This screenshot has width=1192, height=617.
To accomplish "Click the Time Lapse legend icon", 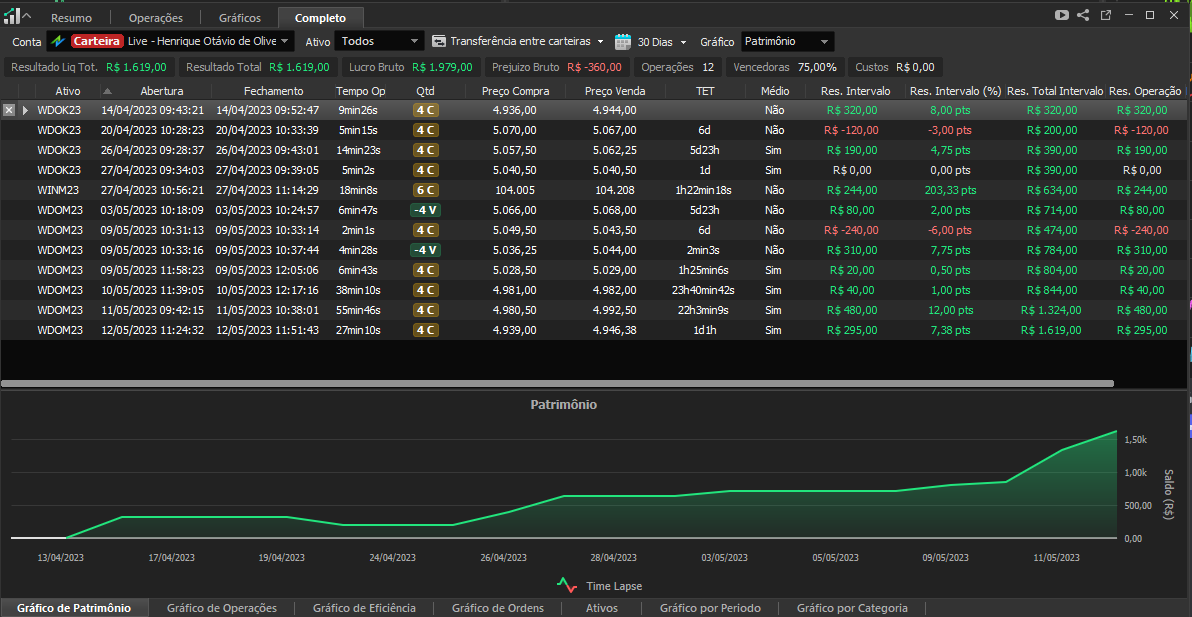I will [566, 585].
